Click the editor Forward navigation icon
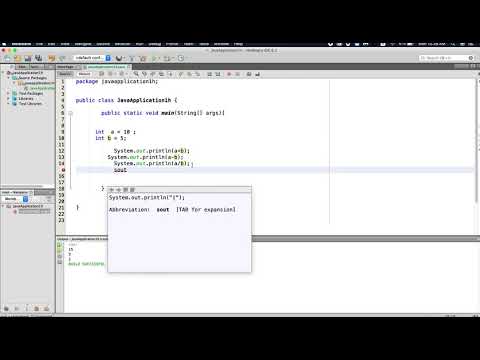Viewport: 480px width, 360px height. 121,74
